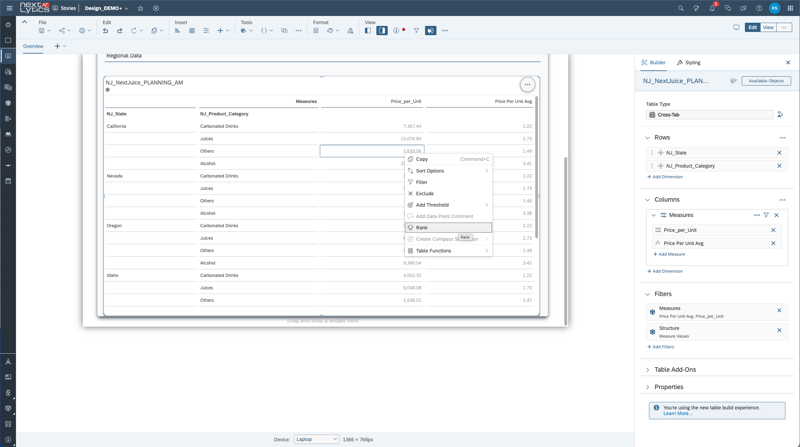Remove Price_per_Unit measure

tap(773, 230)
